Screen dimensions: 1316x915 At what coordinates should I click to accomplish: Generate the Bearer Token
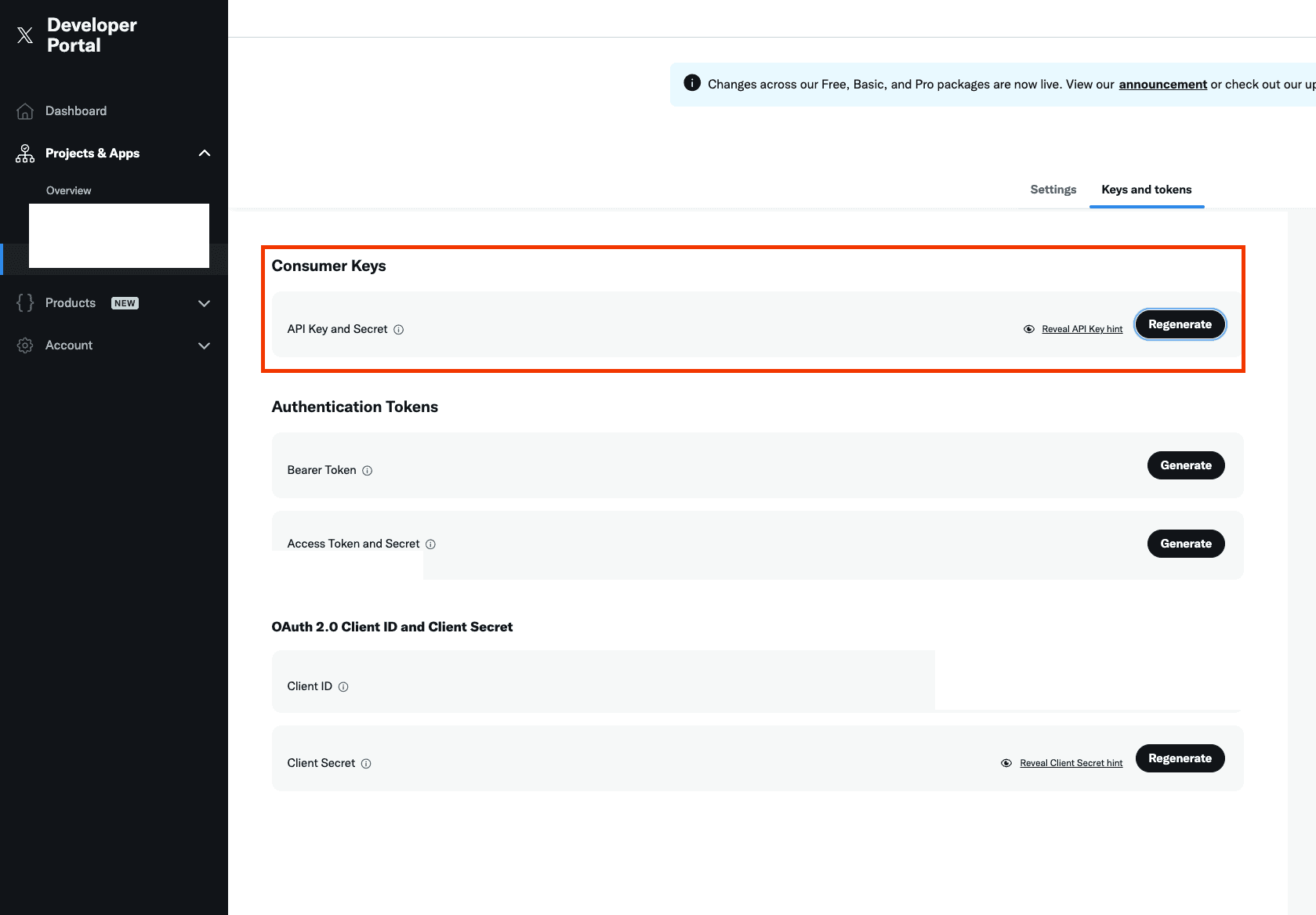point(1187,465)
